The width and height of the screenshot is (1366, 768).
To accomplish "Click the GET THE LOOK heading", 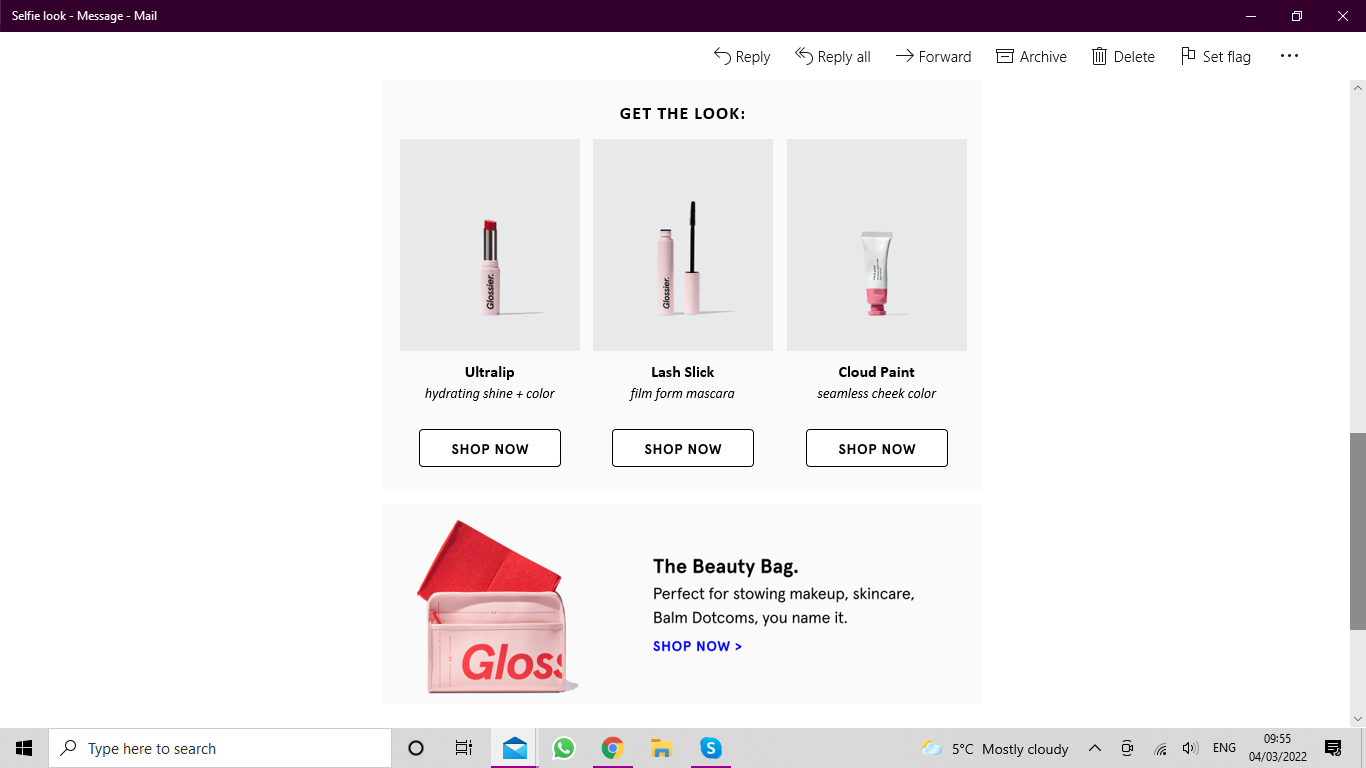I will 683,114.
